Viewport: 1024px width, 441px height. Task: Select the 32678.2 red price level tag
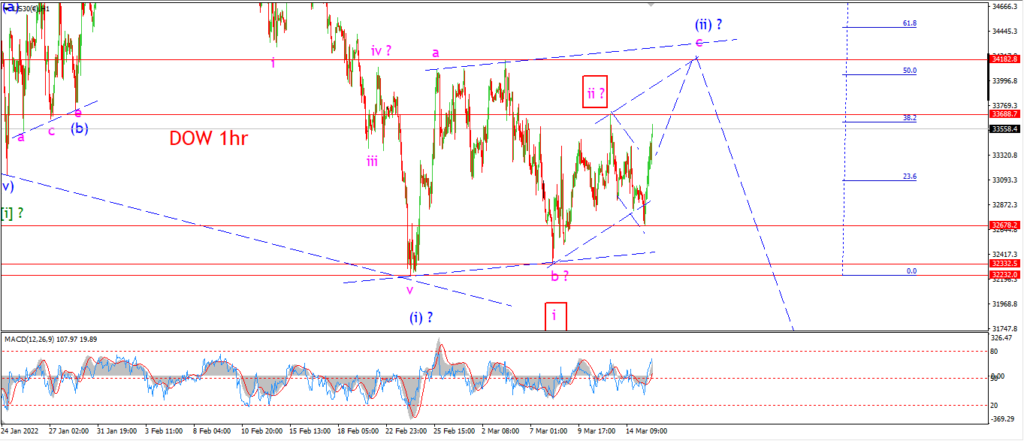(1006, 225)
